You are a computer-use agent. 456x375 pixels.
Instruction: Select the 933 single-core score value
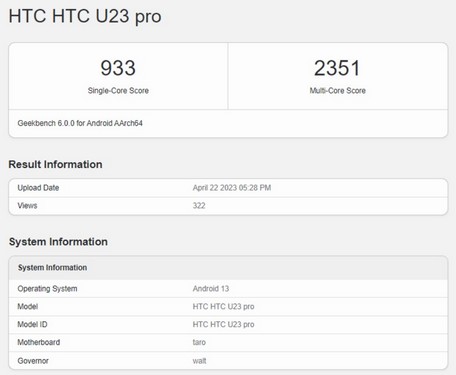pos(118,68)
